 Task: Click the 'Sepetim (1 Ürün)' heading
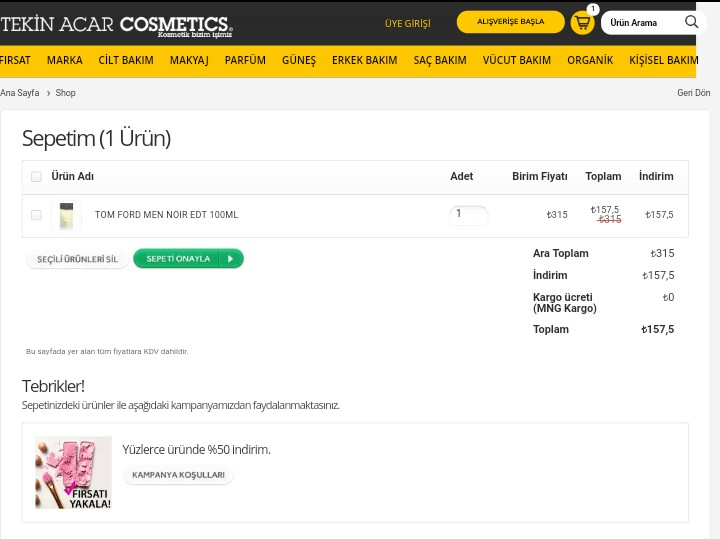(96, 138)
